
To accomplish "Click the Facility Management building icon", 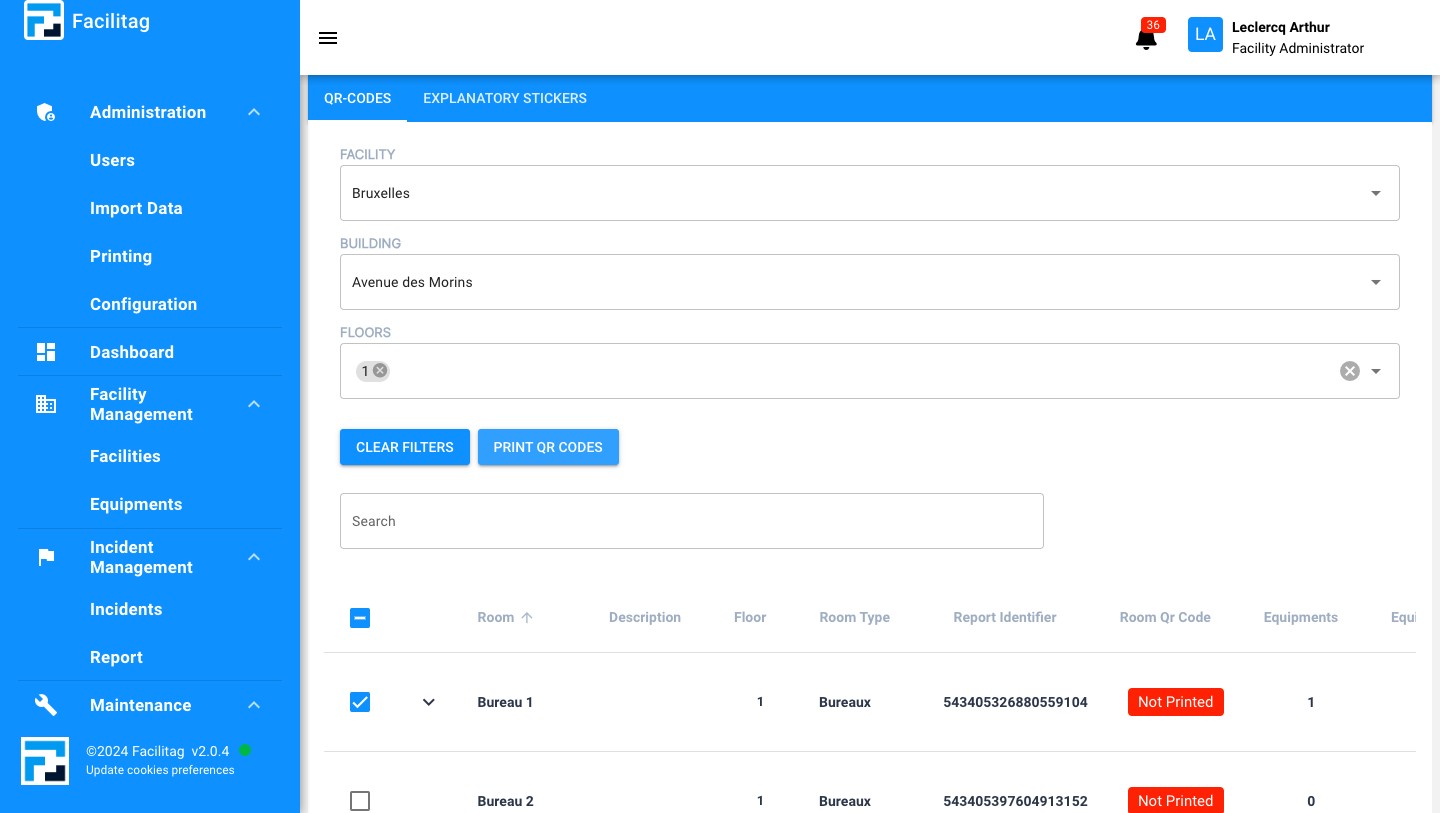I will click(46, 404).
